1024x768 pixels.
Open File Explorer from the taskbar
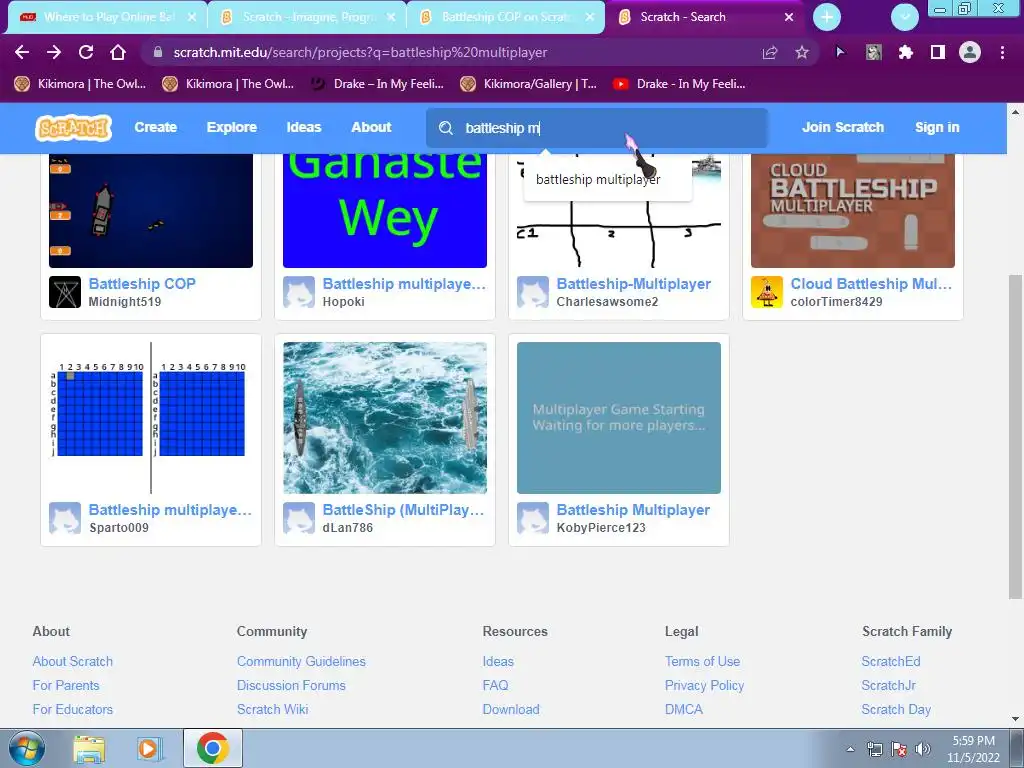89,749
